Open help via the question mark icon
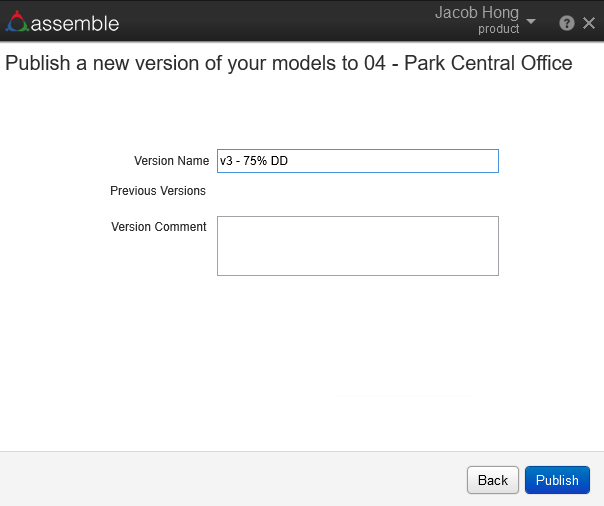This screenshot has width=604, height=506. 567,23
